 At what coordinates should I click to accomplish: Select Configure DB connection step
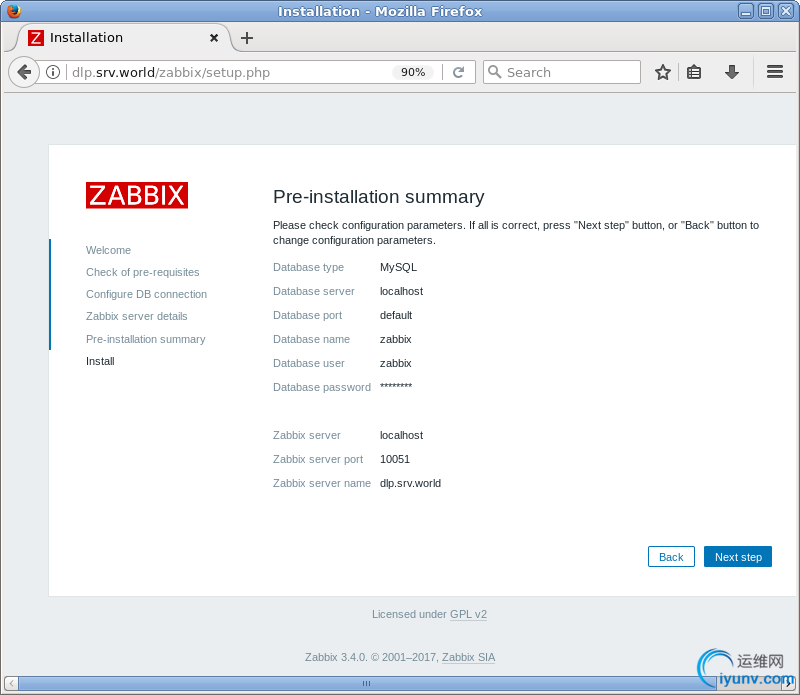(x=146, y=294)
